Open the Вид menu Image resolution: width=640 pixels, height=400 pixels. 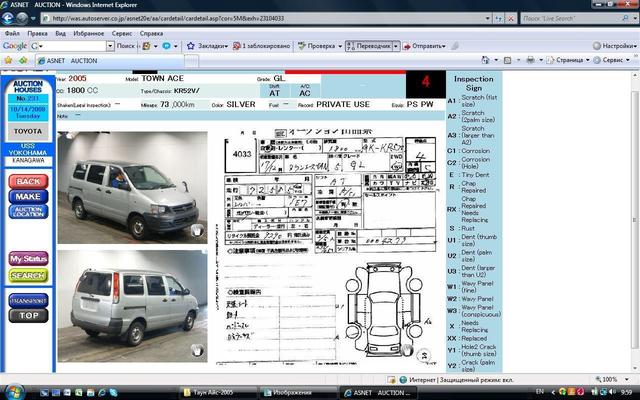point(60,33)
